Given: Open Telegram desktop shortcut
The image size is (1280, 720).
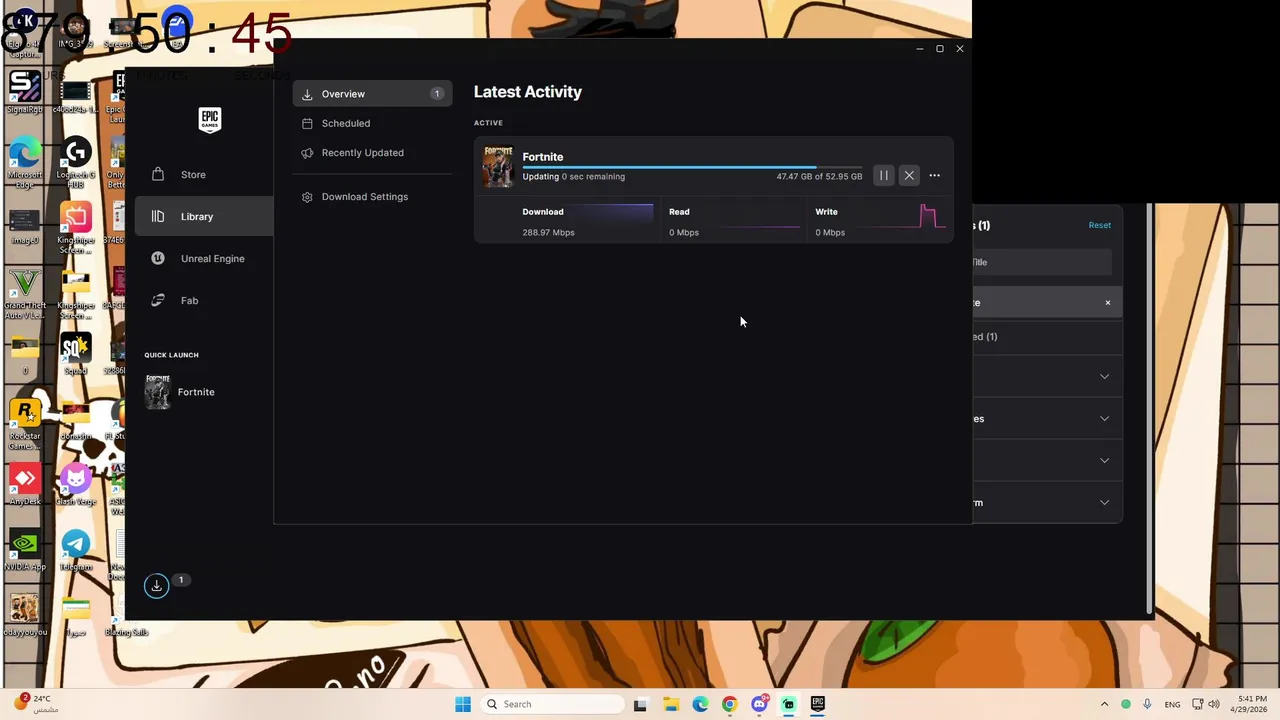Looking at the screenshot, I should click(x=76, y=549).
